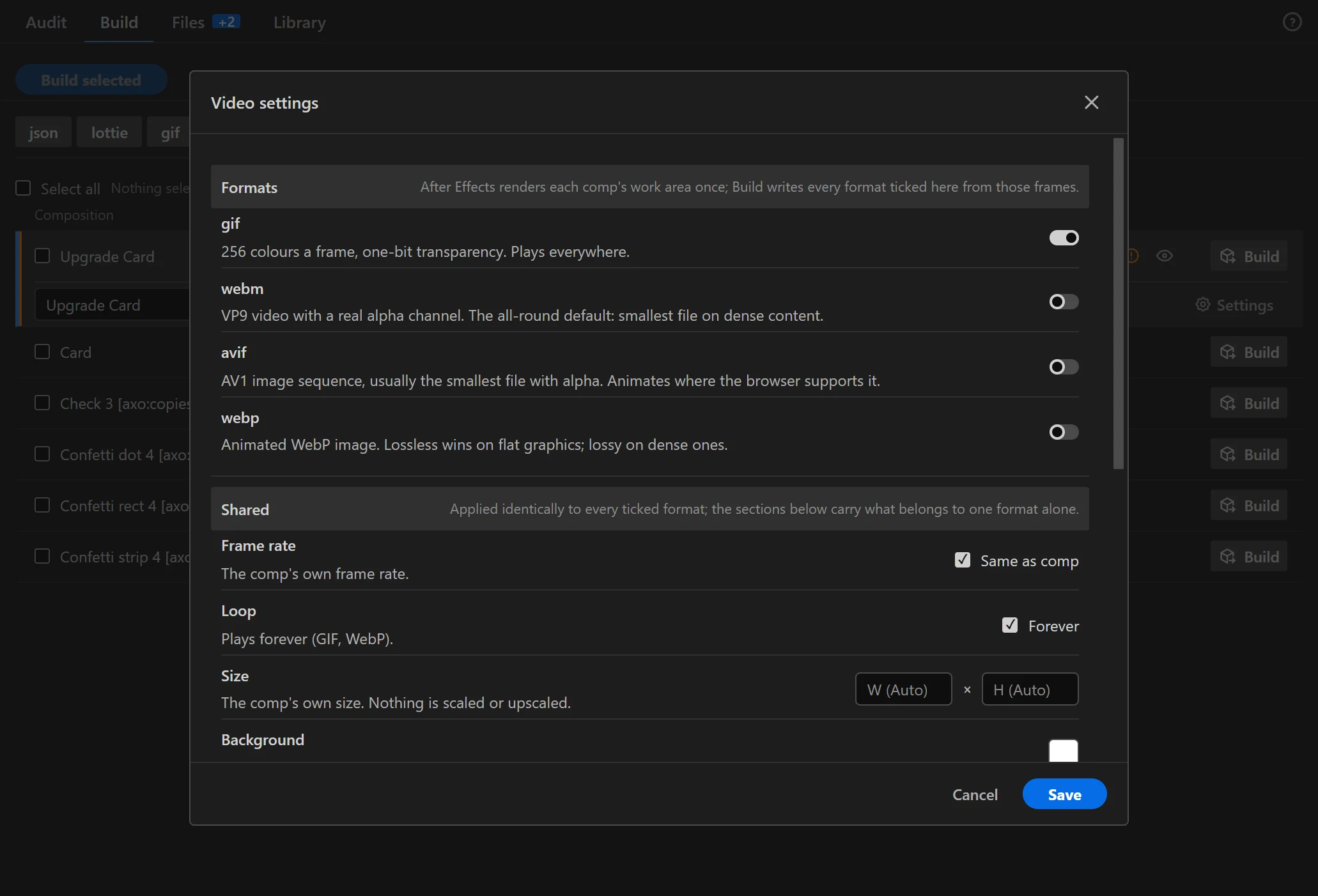Tick the Confetti dot 4 checkbox
1318x896 pixels.
pyautogui.click(x=42, y=454)
